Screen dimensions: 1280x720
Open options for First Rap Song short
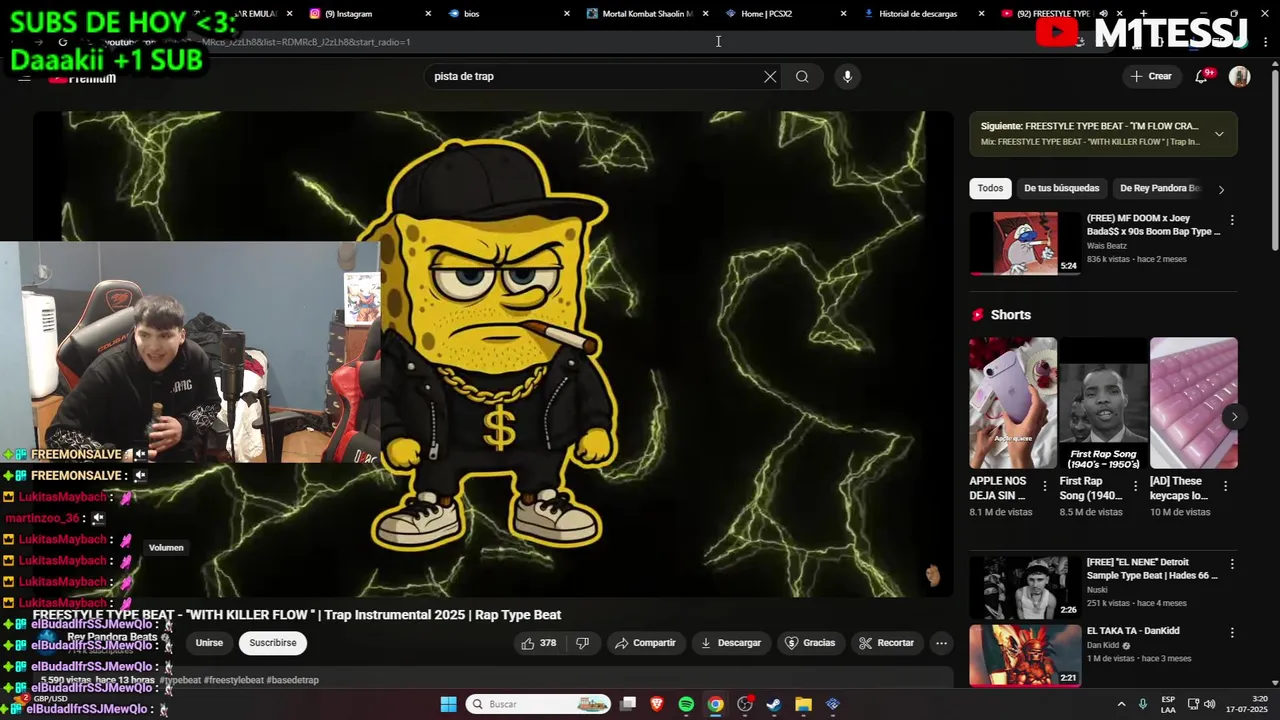1135,486
